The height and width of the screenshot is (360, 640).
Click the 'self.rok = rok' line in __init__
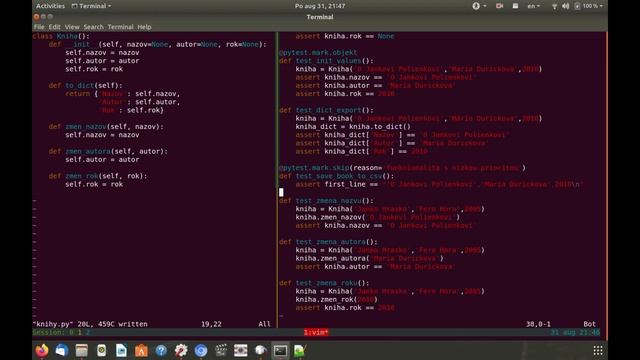tap(94, 69)
